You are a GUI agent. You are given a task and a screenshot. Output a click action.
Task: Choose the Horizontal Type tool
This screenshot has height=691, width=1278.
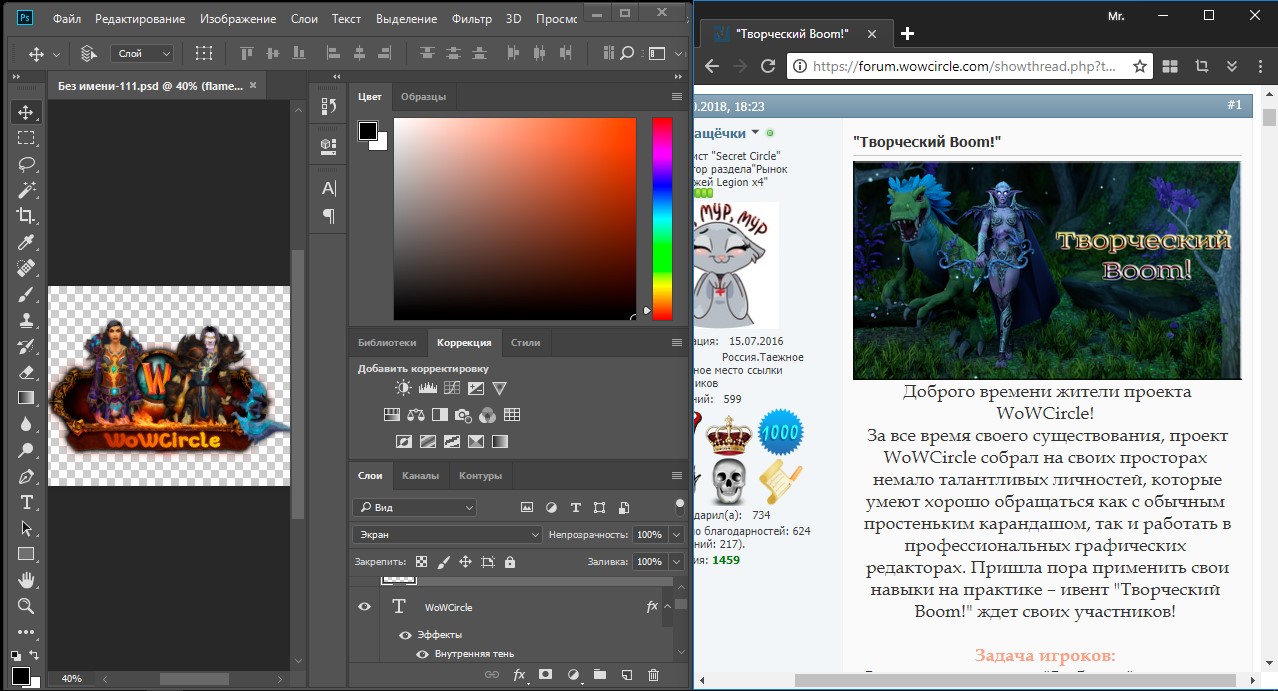tap(27, 502)
